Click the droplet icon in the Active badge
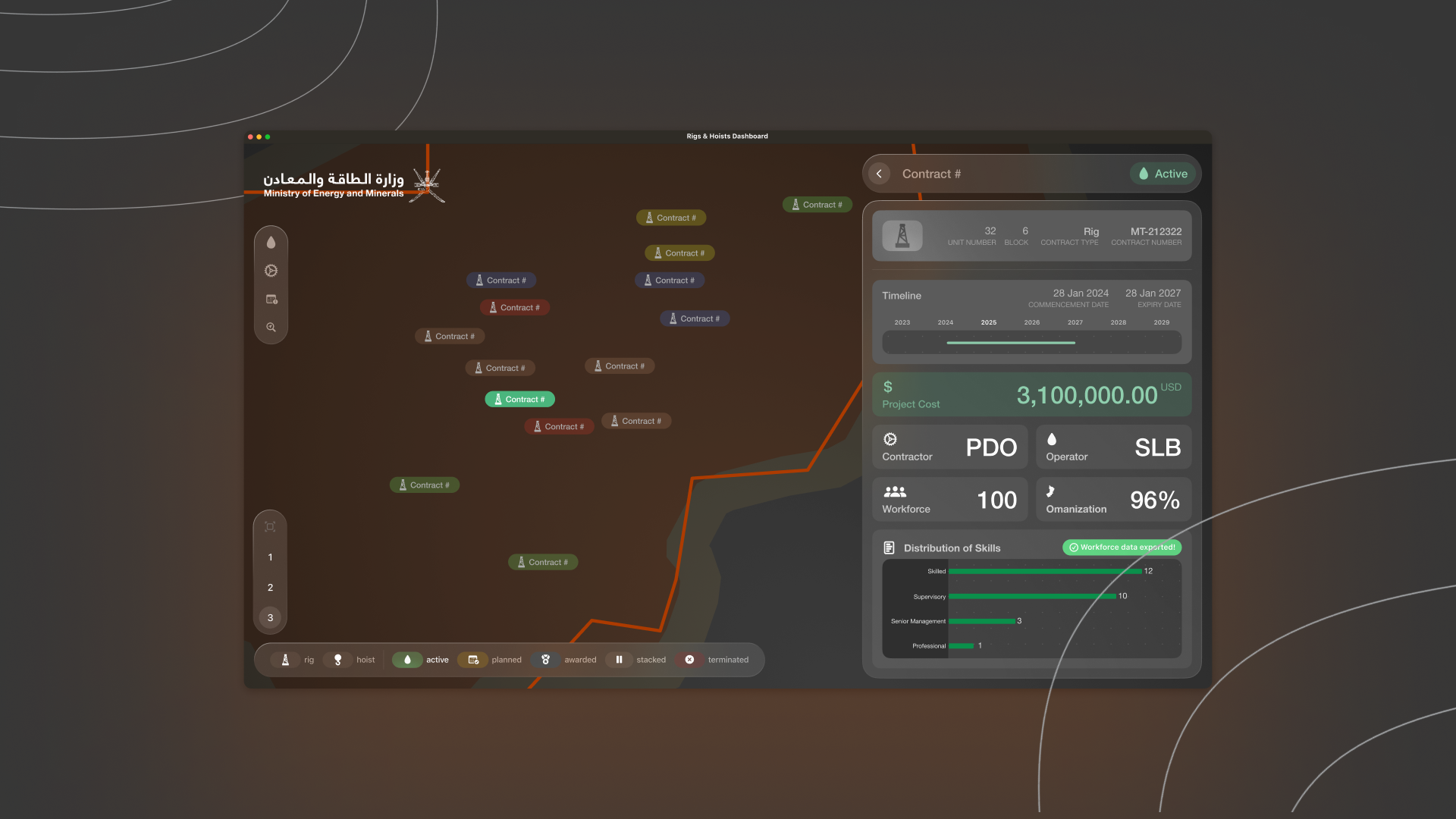 point(1144,174)
